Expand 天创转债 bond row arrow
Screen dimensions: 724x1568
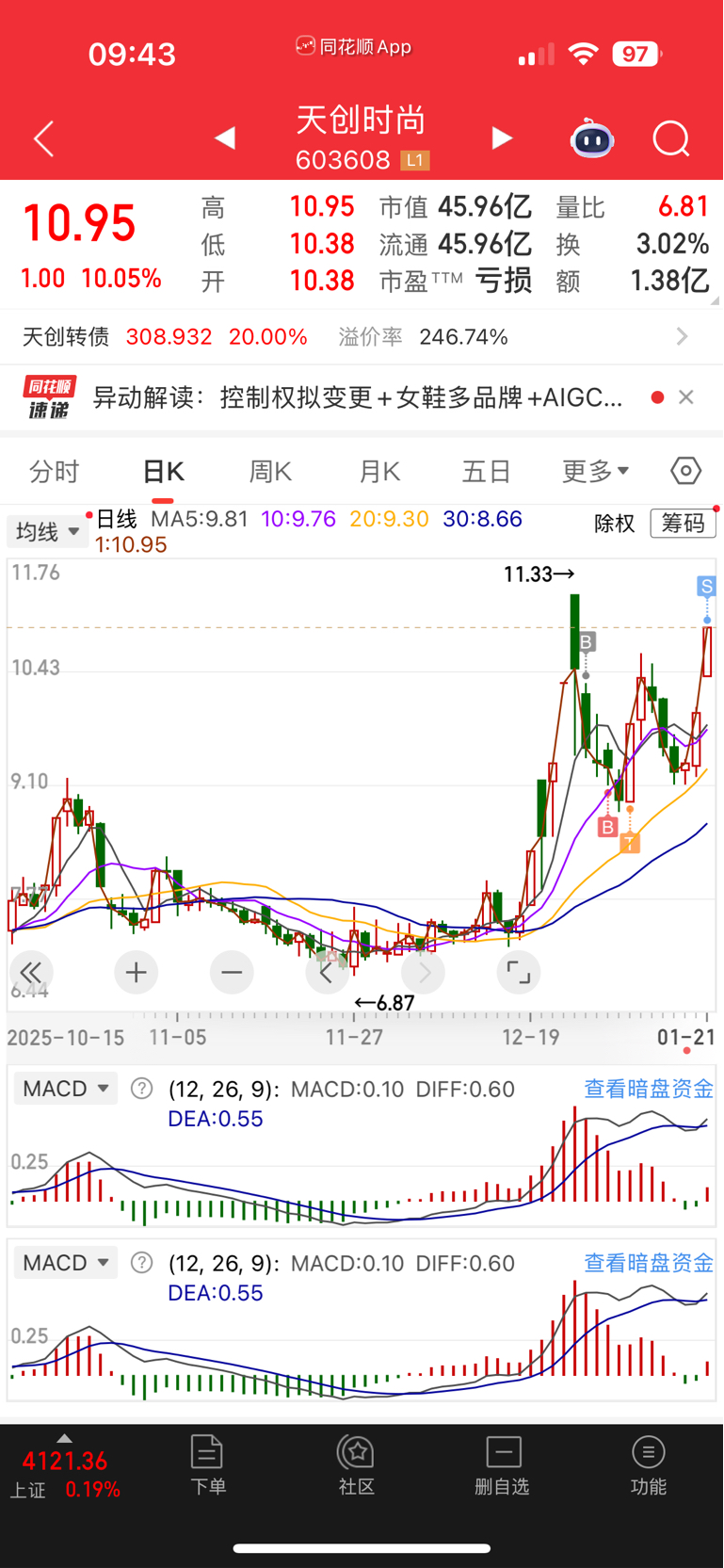[683, 336]
